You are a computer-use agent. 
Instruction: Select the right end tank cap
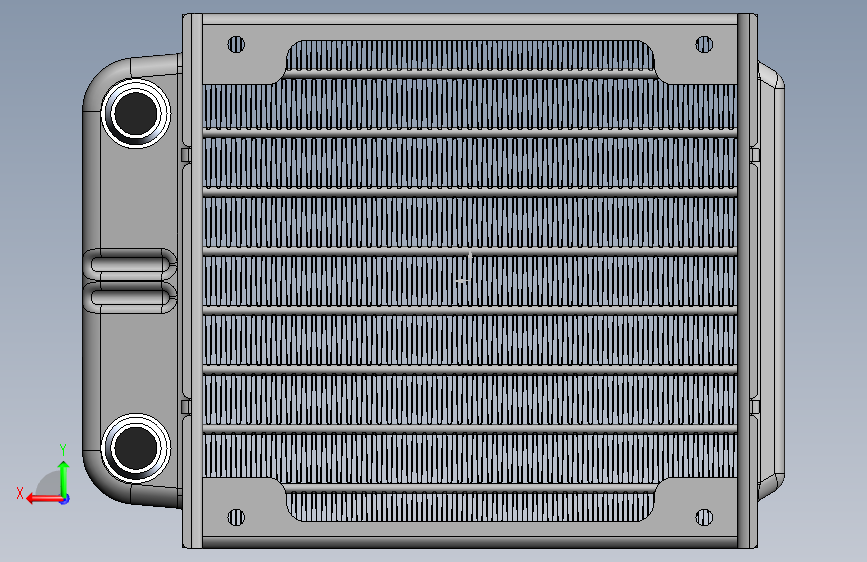[x=771, y=281]
